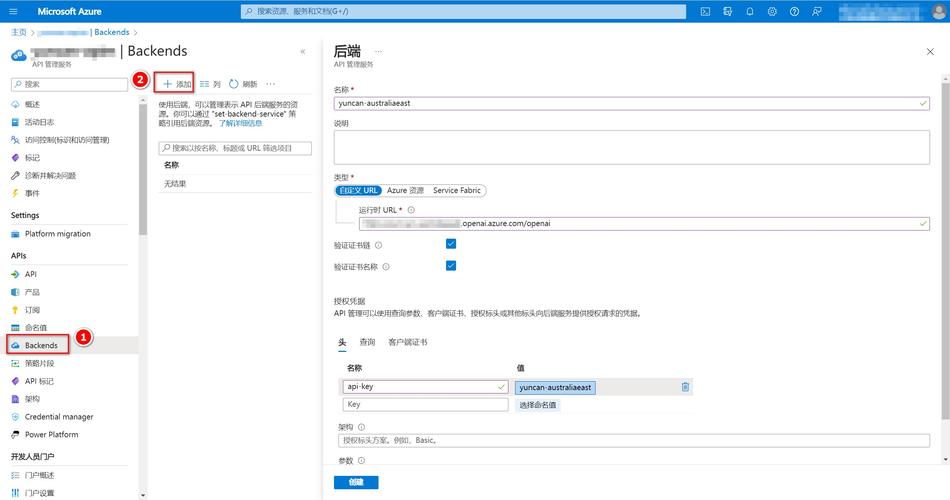Open Cloud Shell from top bar

(x=705, y=11)
